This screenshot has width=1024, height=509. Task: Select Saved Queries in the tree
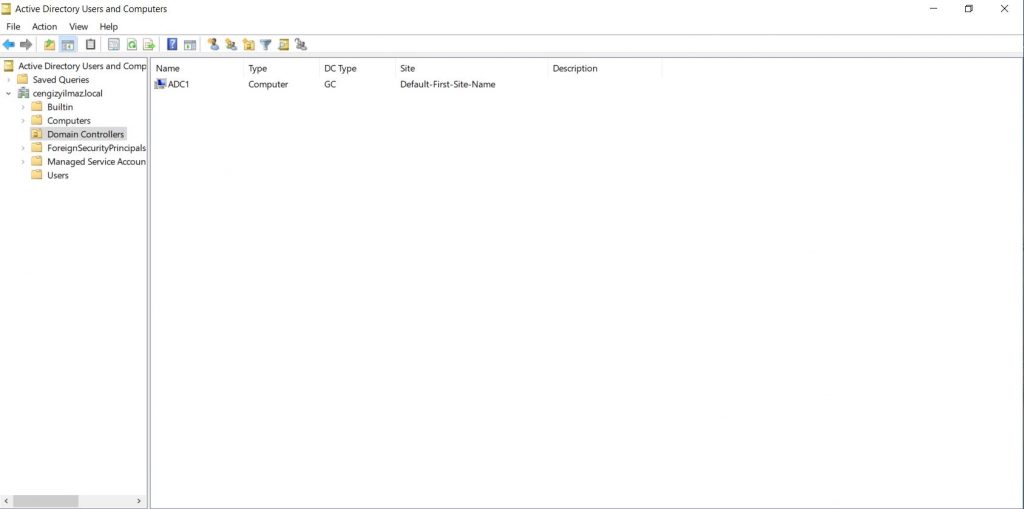[x=61, y=80]
